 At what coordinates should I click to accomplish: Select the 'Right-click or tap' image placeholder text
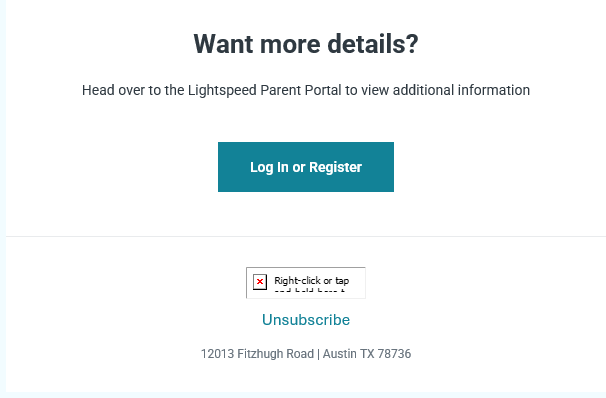tap(312, 281)
